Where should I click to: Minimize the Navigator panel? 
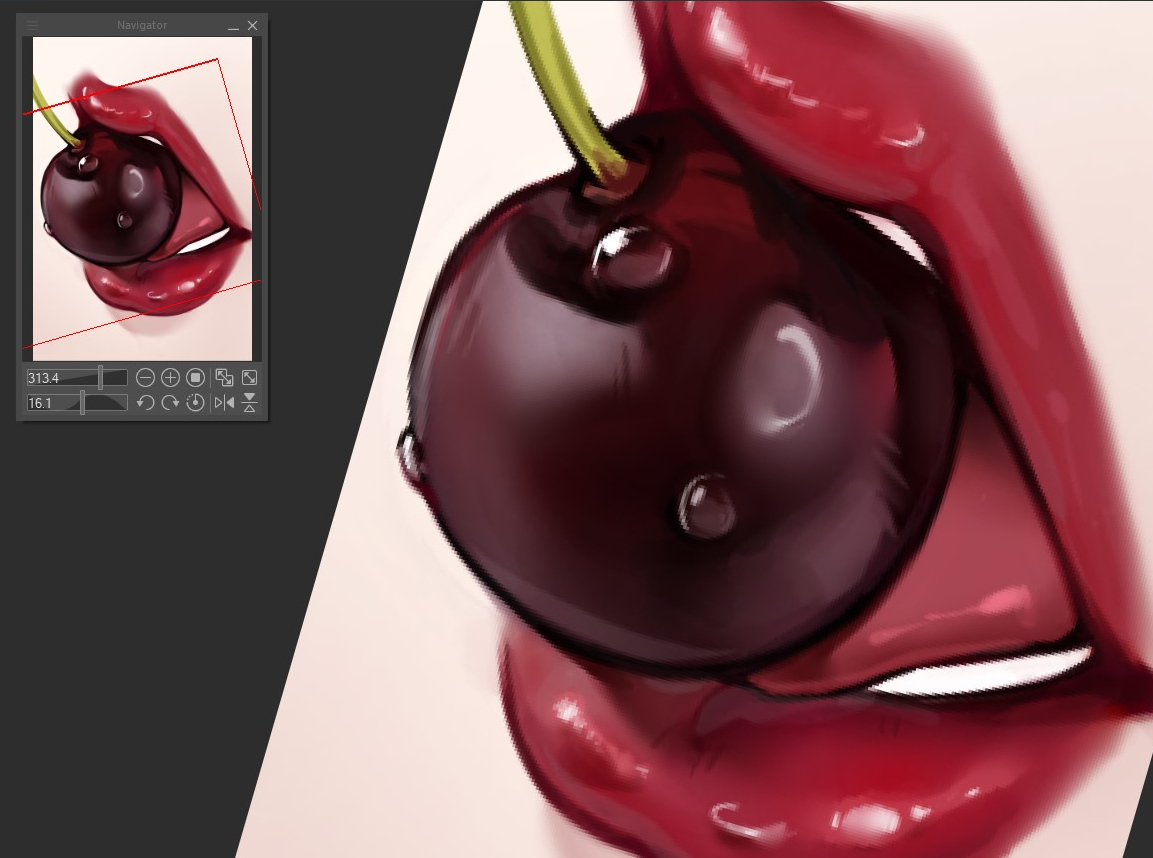(233, 25)
